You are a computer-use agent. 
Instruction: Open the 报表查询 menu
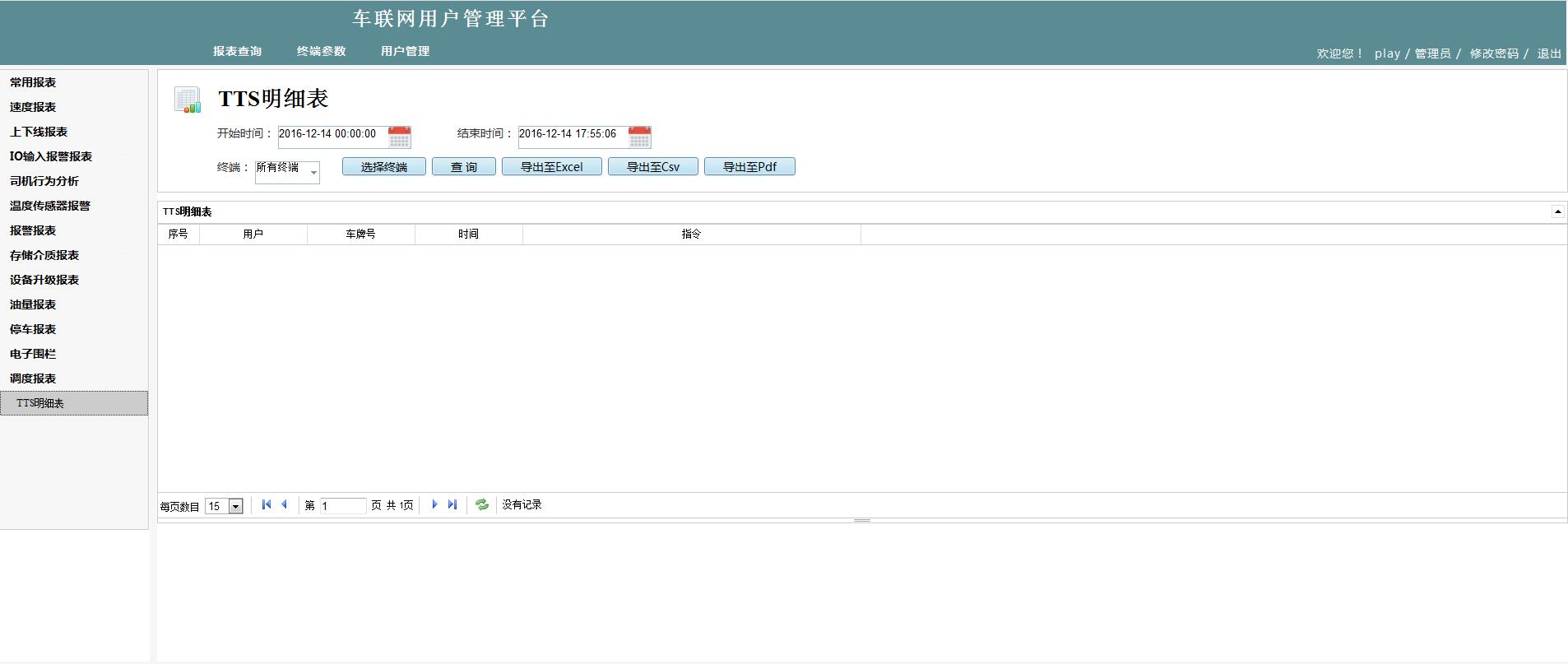[x=237, y=51]
